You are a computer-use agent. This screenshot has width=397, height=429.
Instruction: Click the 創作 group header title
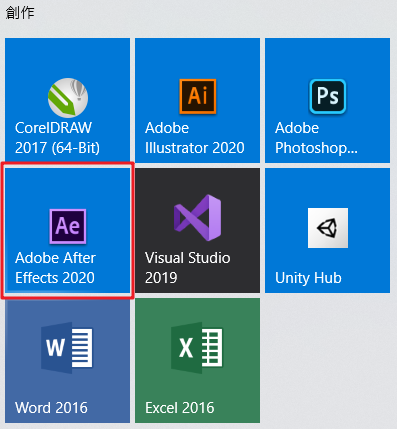click(20, 13)
